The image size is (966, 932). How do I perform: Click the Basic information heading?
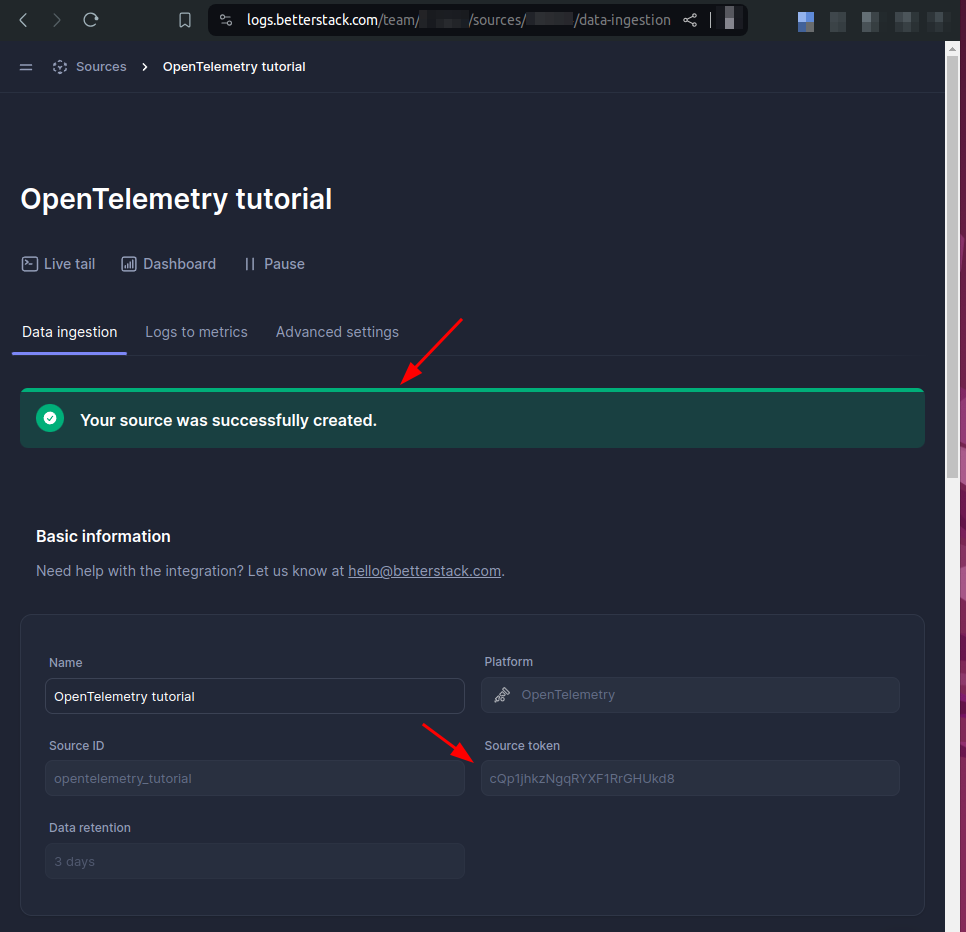[103, 536]
